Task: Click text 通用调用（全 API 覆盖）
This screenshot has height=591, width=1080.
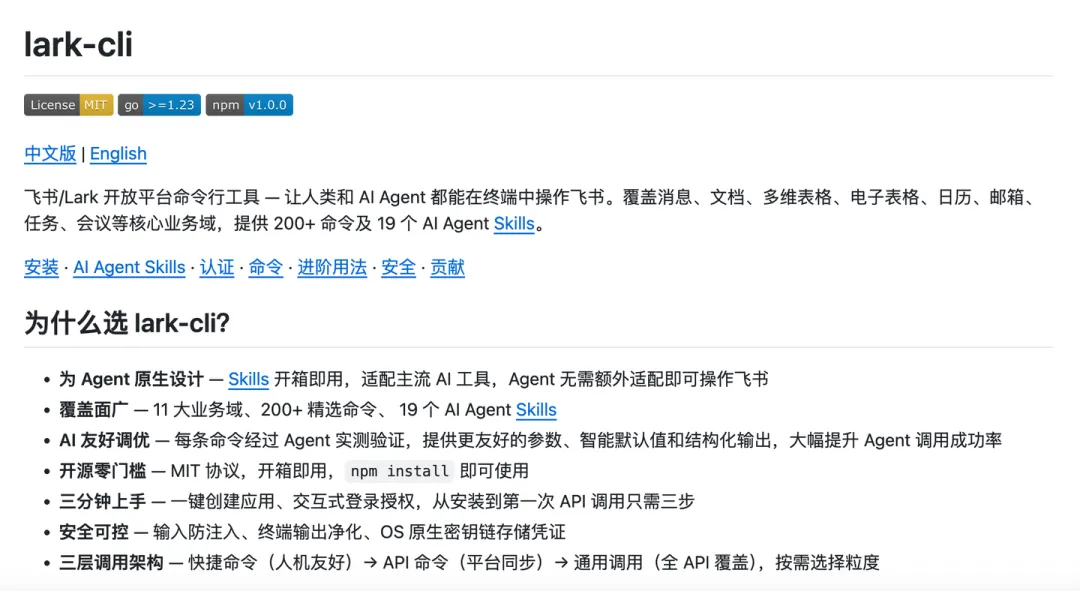Action: 665,563
